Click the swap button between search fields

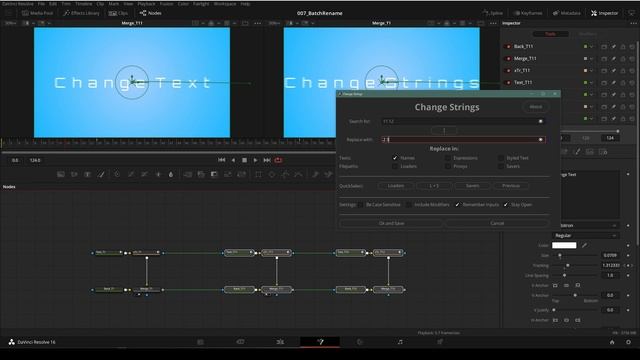point(444,131)
